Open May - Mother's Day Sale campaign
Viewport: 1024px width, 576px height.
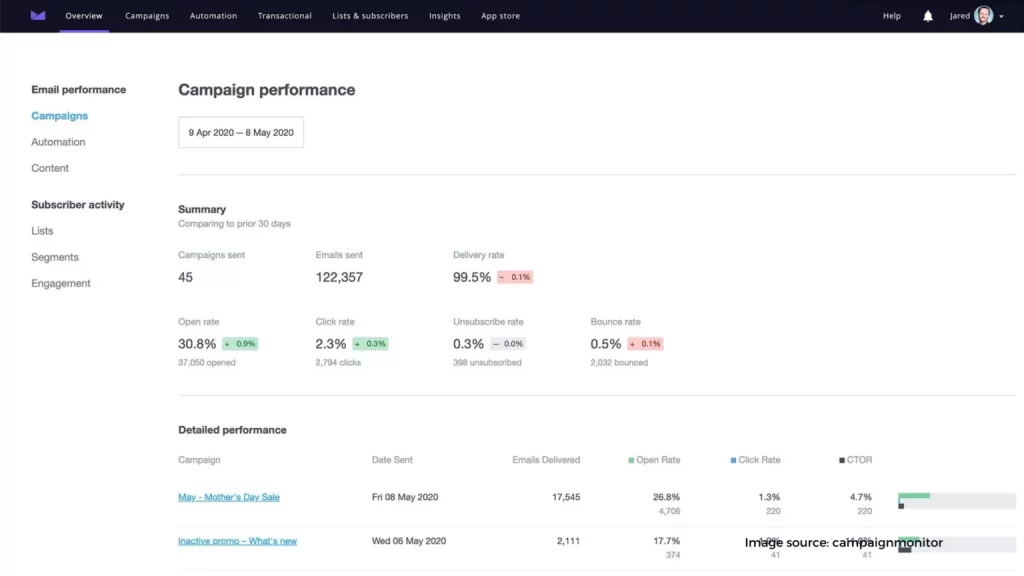(229, 497)
